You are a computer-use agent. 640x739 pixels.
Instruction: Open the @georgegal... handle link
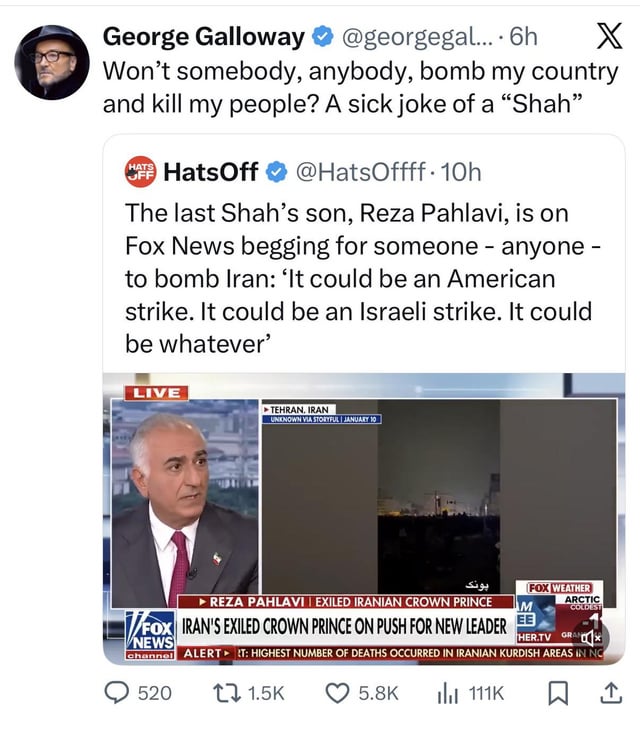(416, 37)
